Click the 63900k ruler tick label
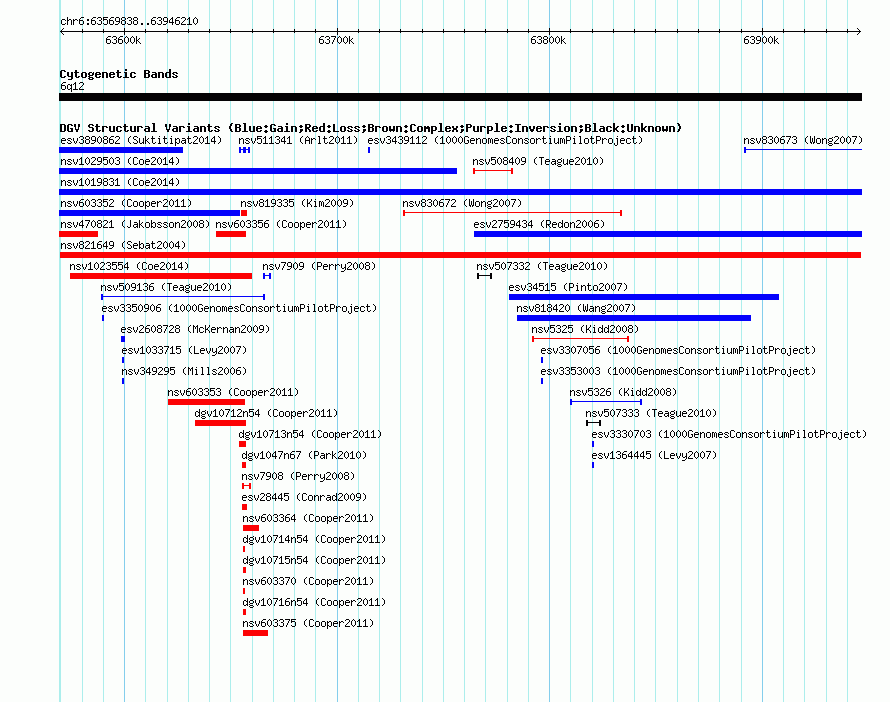Viewport: 890px width, 702px height. point(761,40)
